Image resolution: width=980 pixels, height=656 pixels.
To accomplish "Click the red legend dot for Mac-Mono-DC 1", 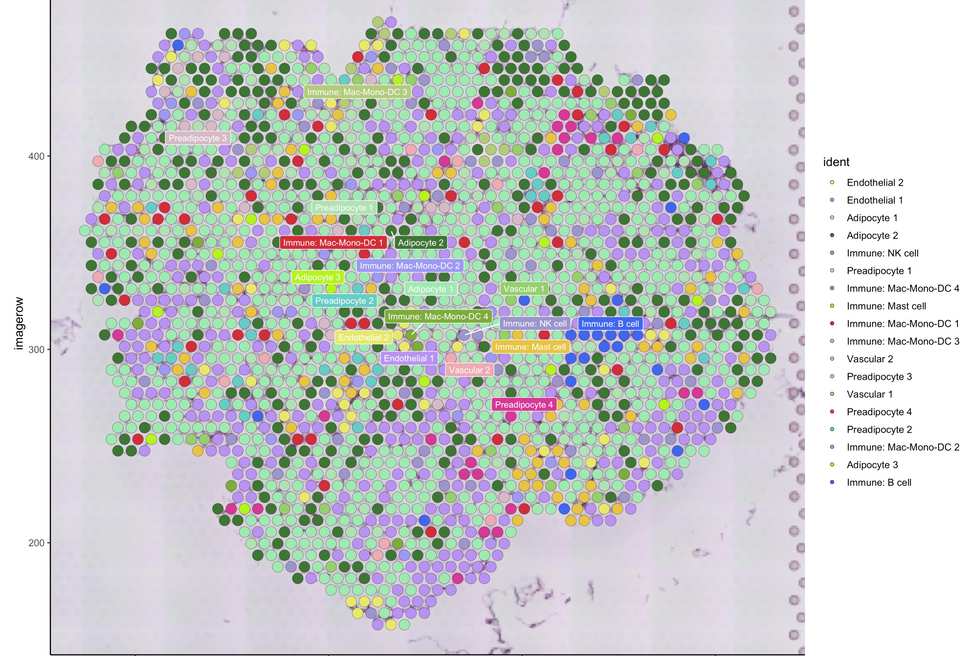I will click(832, 324).
